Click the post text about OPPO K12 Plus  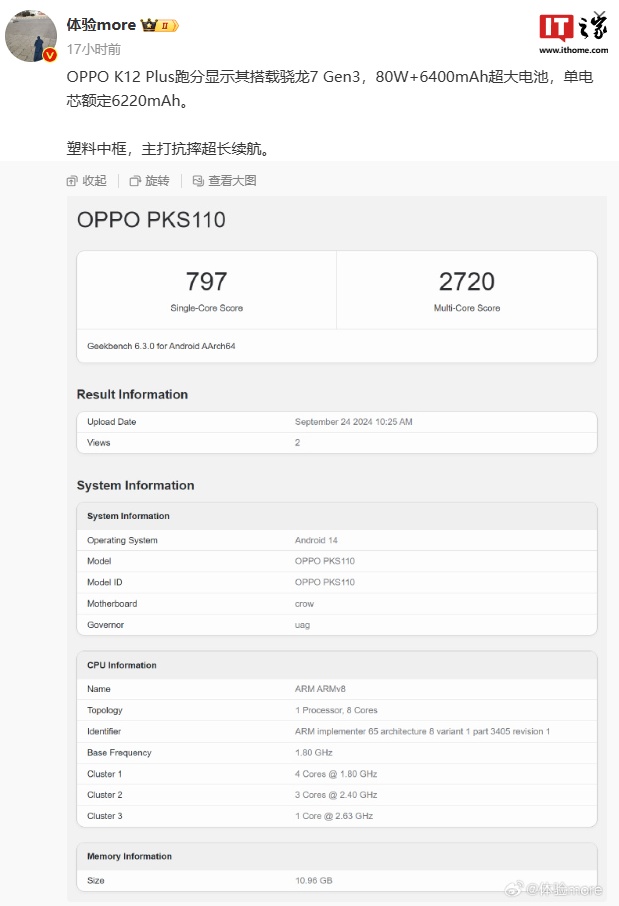330,88
